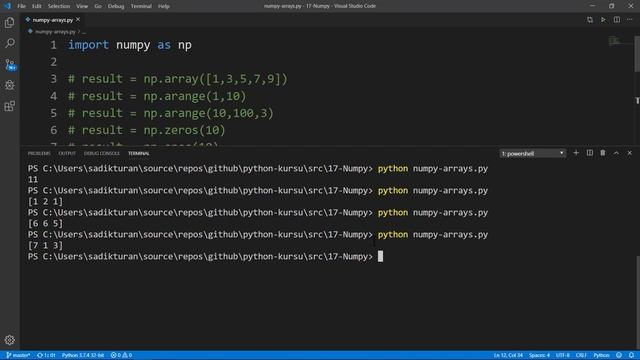Click Ln 12, Col 34 position indicator

point(508,355)
